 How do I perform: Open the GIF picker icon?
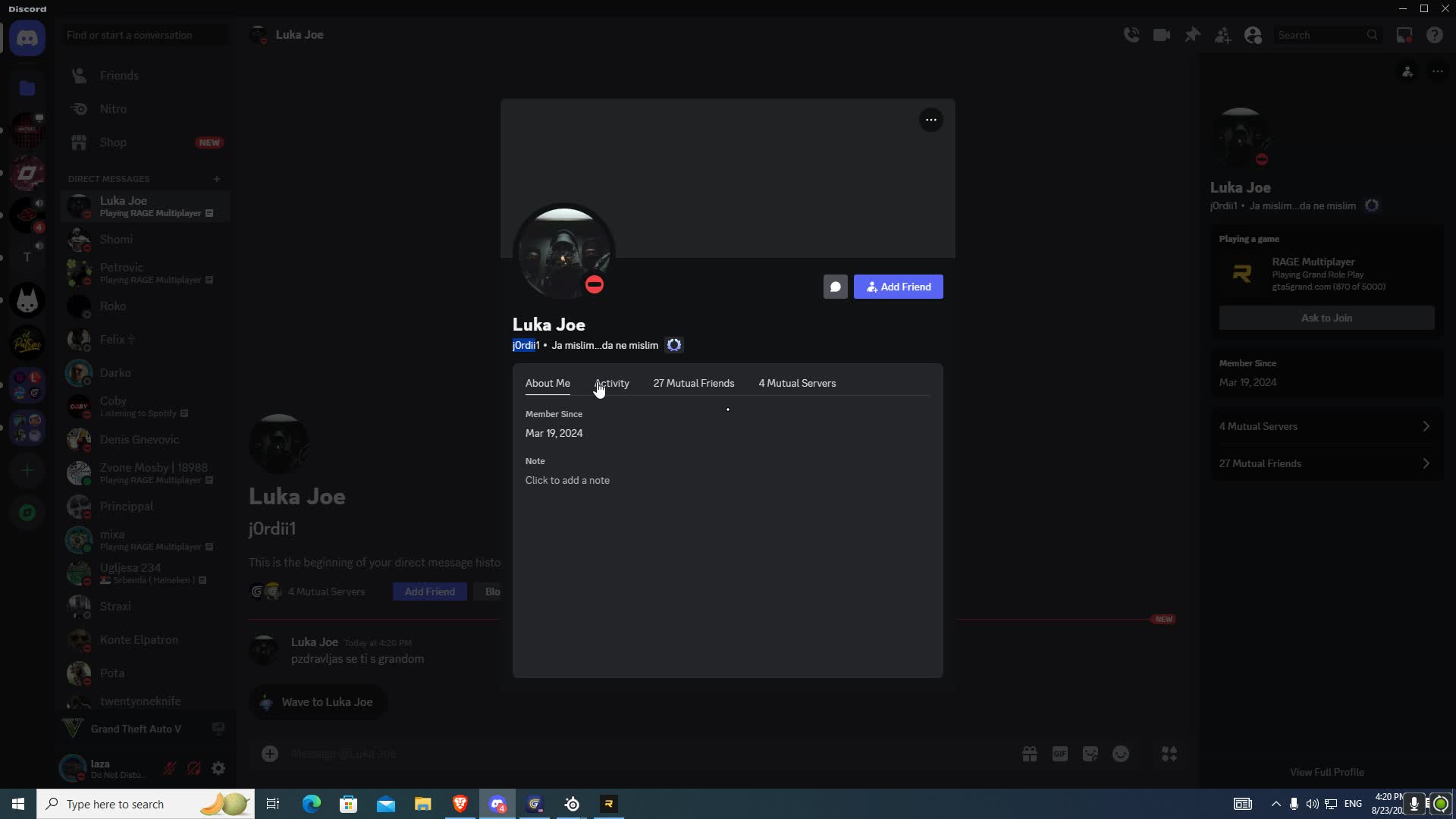pos(1060,754)
